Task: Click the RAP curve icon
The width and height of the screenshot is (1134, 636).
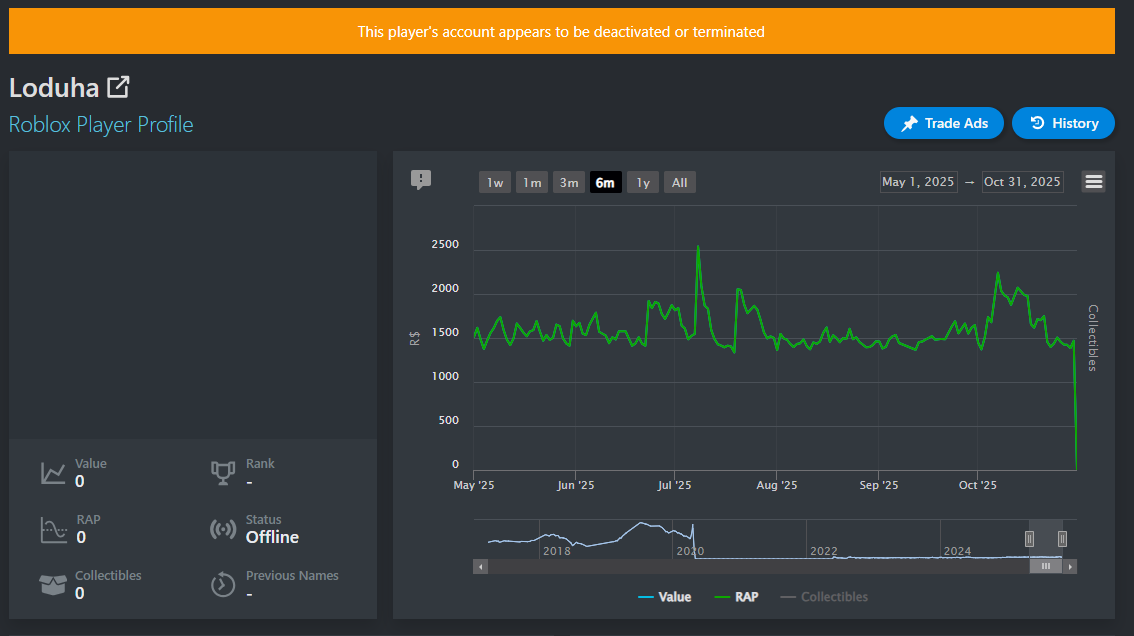Action: click(x=53, y=529)
